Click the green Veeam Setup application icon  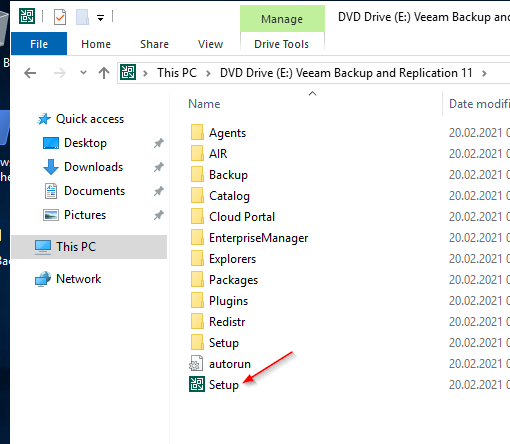coord(197,384)
